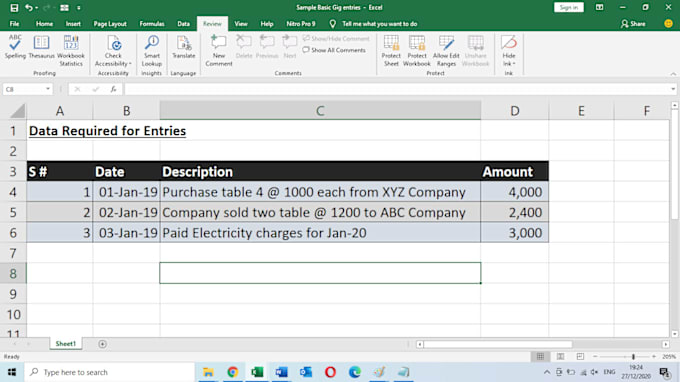The image size is (680, 382).
Task: Expand the formula bar
Action: (673, 89)
